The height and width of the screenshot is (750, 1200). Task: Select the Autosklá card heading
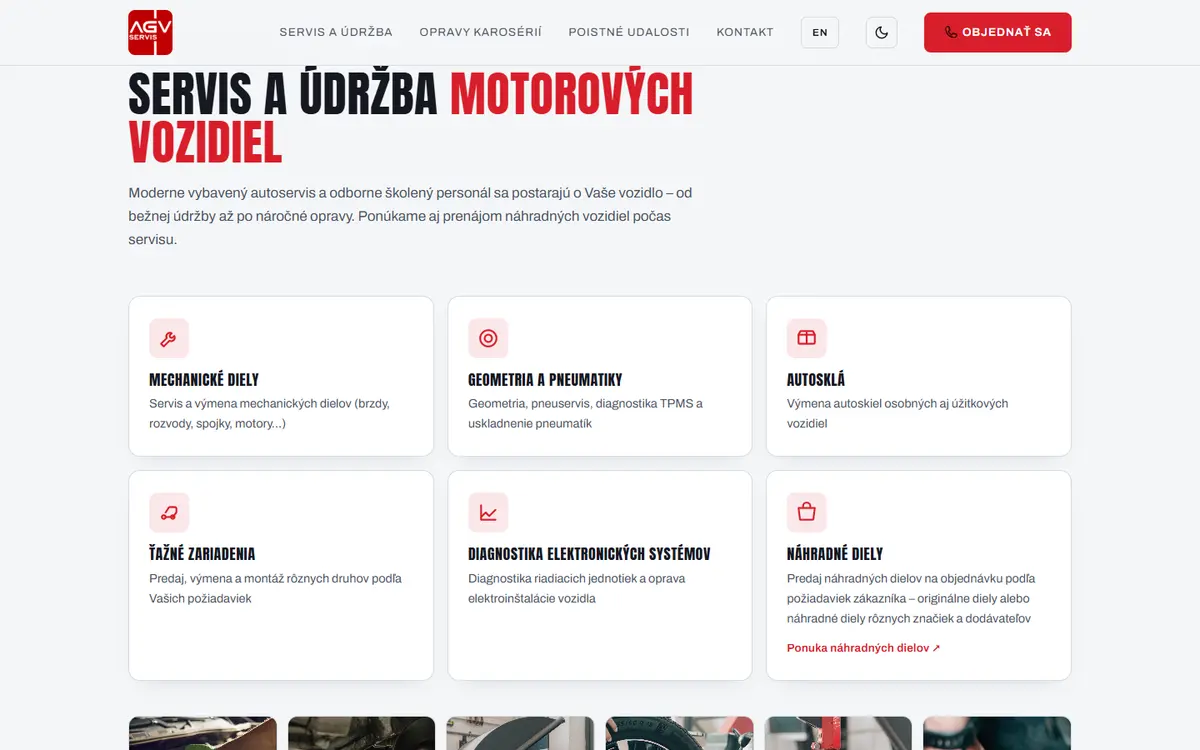(x=816, y=380)
